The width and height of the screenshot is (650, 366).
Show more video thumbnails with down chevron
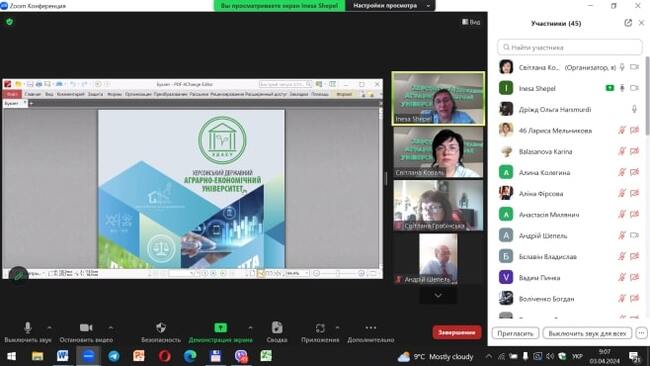438,296
